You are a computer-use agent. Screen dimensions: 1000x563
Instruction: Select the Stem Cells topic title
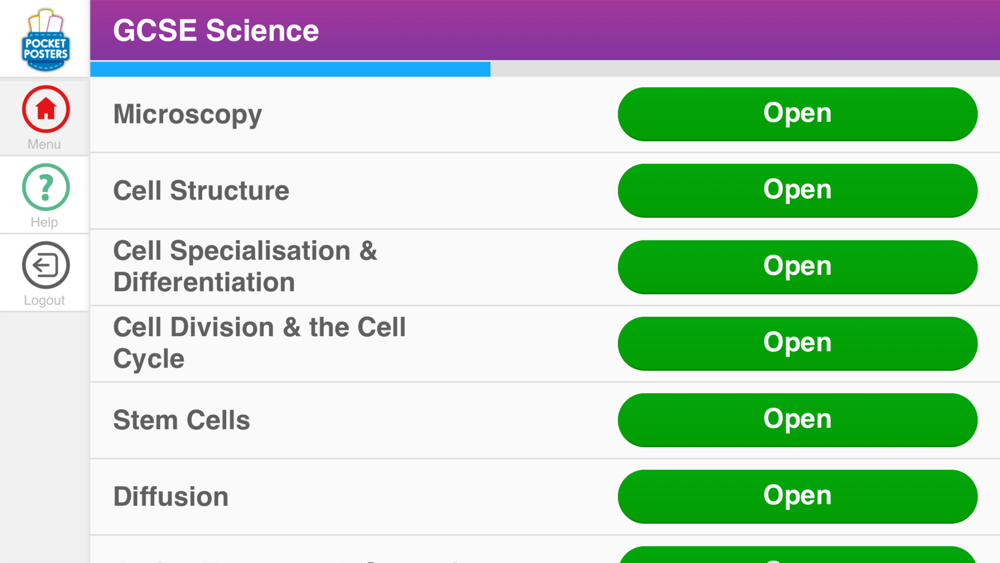pos(181,420)
